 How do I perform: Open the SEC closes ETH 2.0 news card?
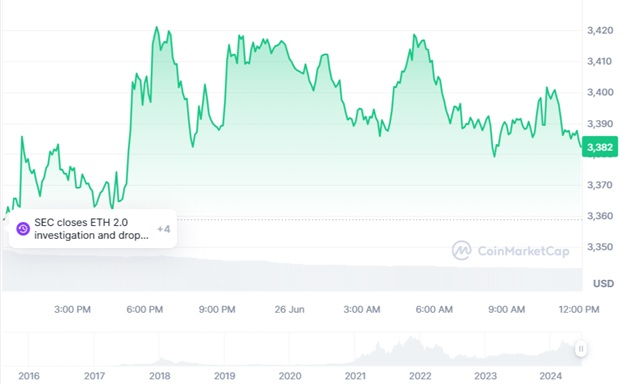93,229
